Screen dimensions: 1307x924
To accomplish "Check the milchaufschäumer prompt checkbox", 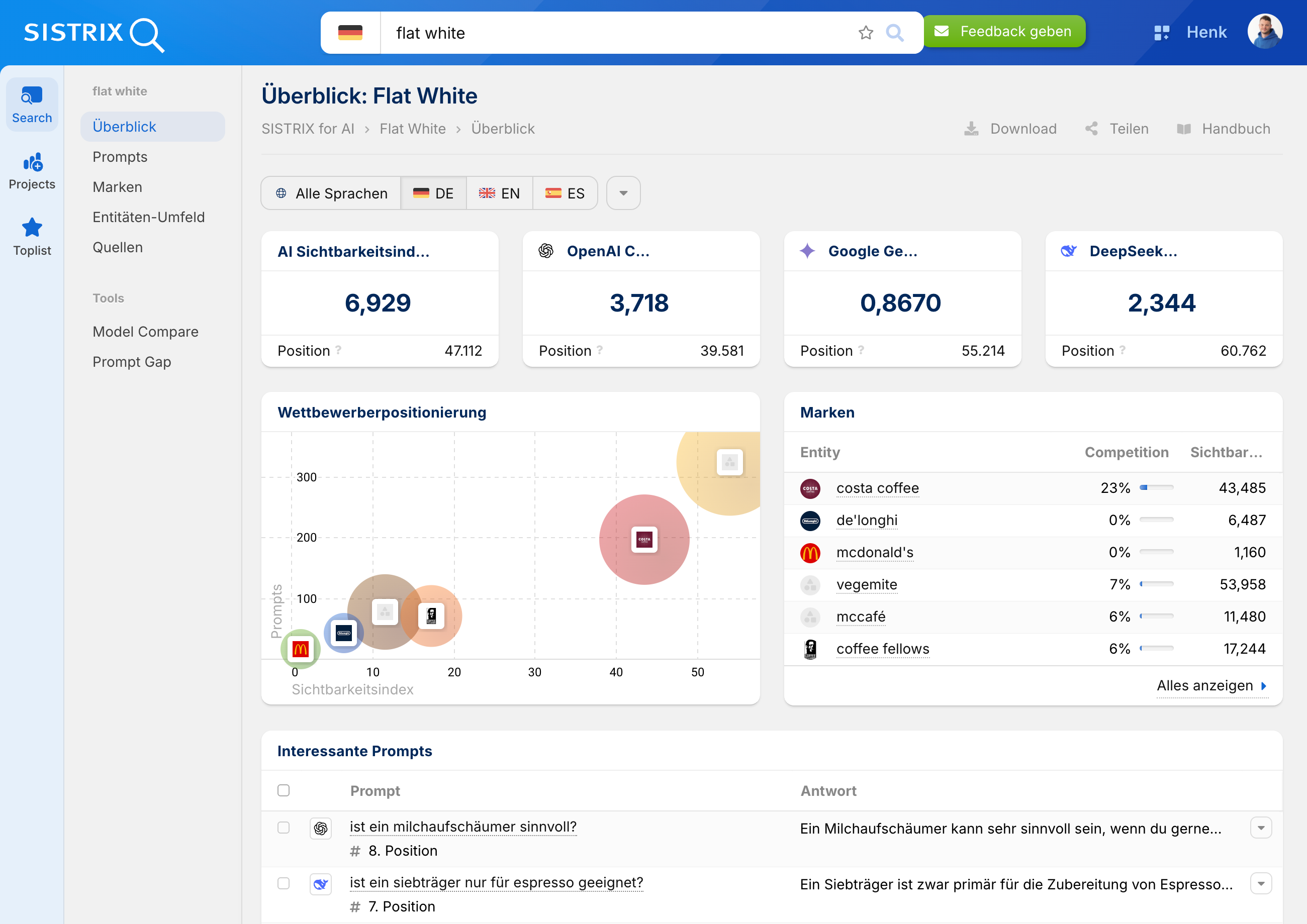I will (x=284, y=827).
